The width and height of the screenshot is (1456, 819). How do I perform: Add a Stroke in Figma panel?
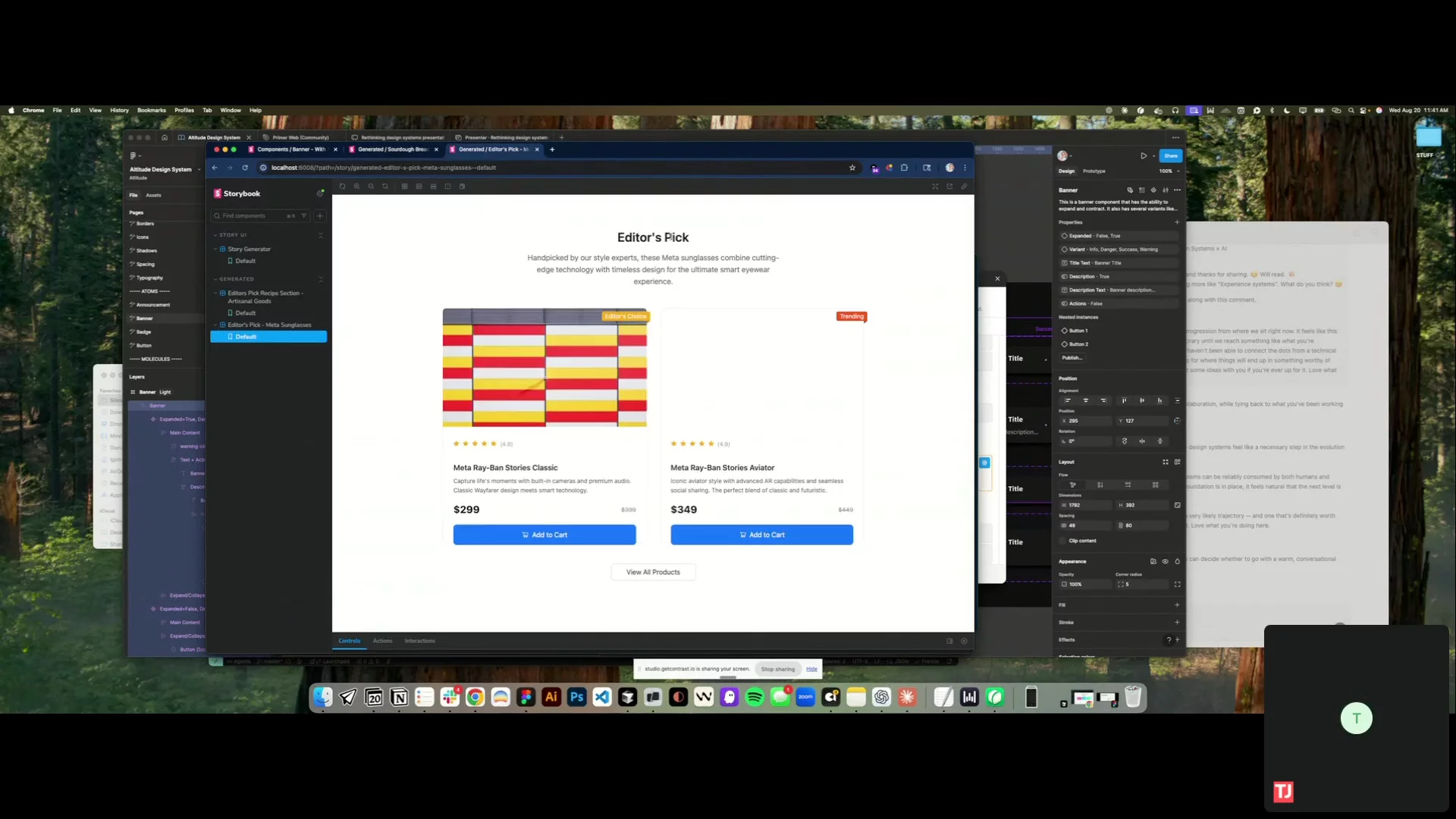[1177, 623]
